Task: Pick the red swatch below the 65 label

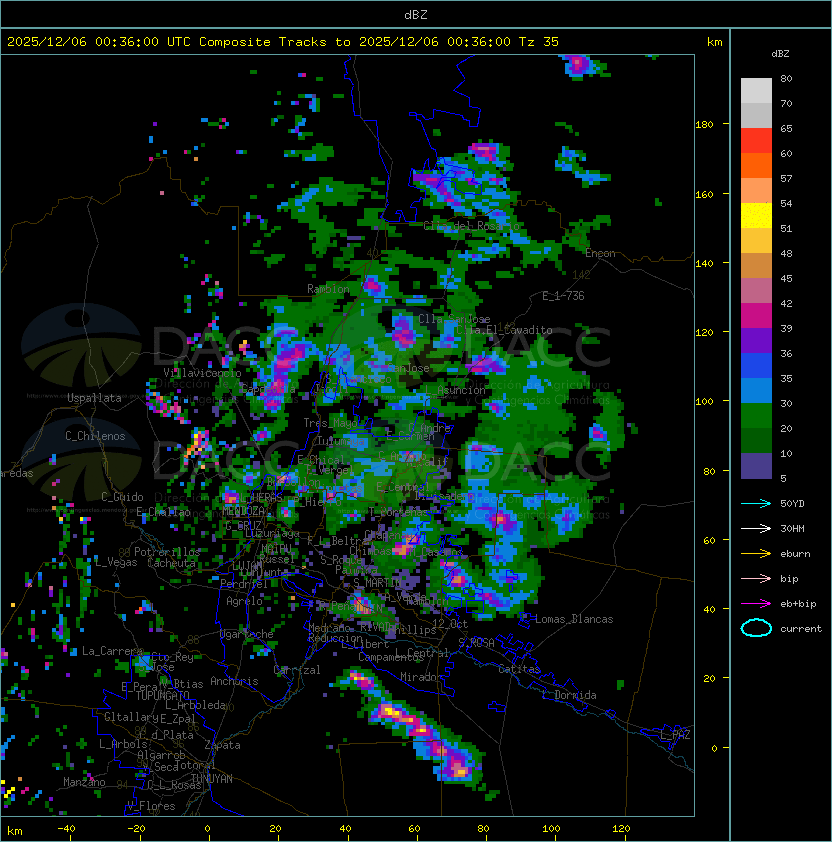Action: [756, 141]
